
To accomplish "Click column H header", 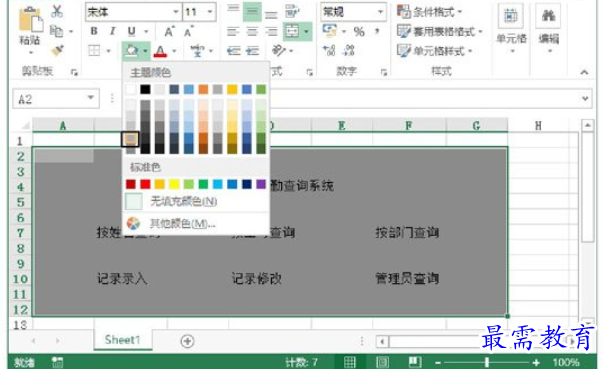I will click(x=538, y=125).
